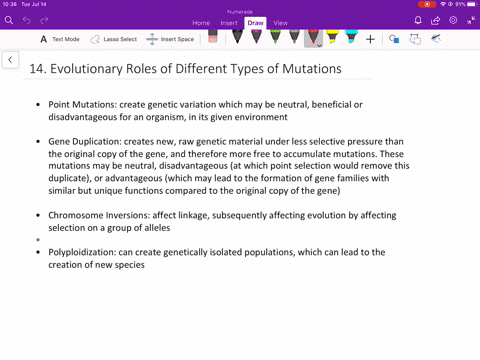Open the settings gear
The width and height of the screenshot is (480, 360).
453,20
